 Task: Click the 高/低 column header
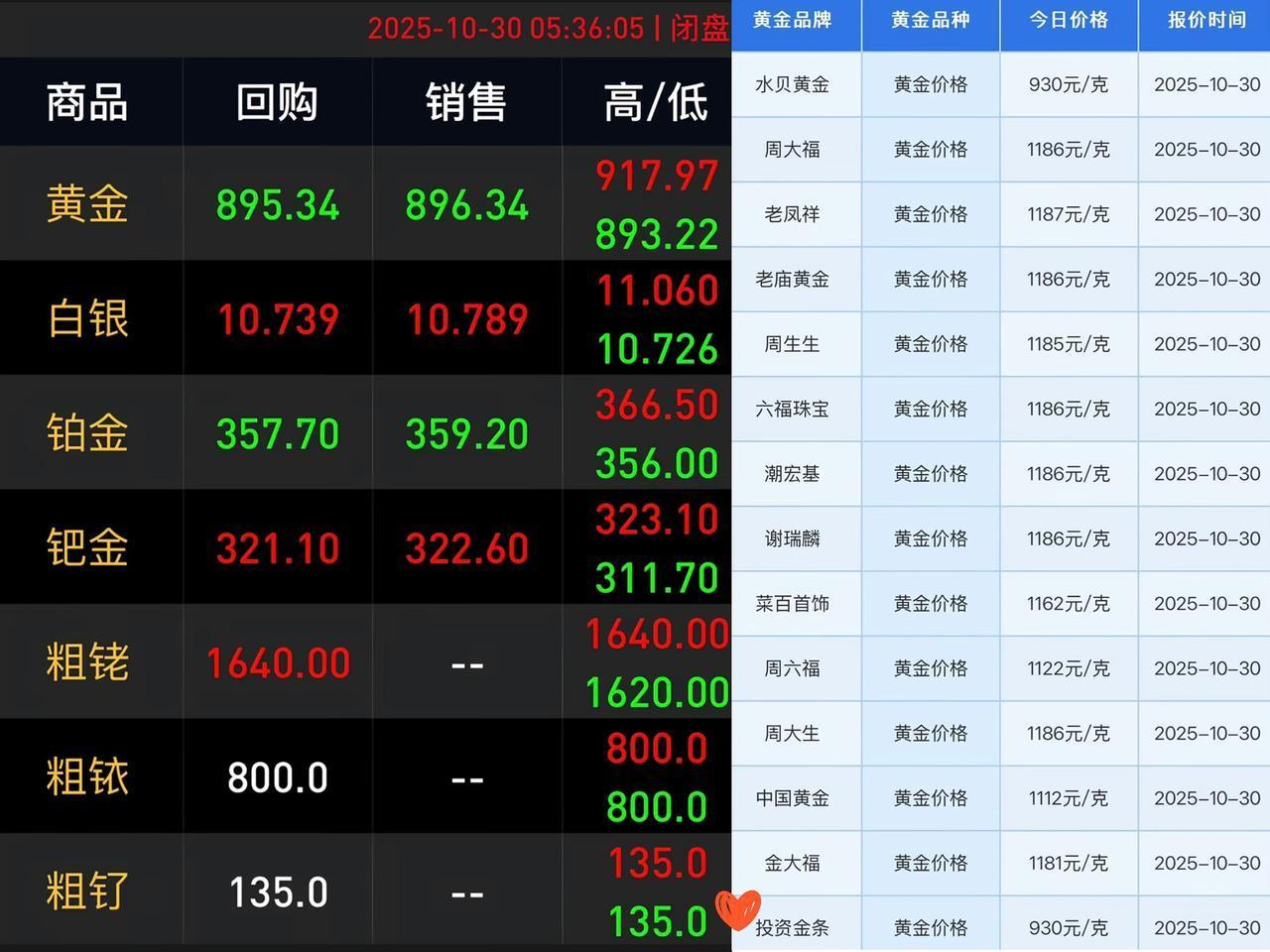coord(656,102)
